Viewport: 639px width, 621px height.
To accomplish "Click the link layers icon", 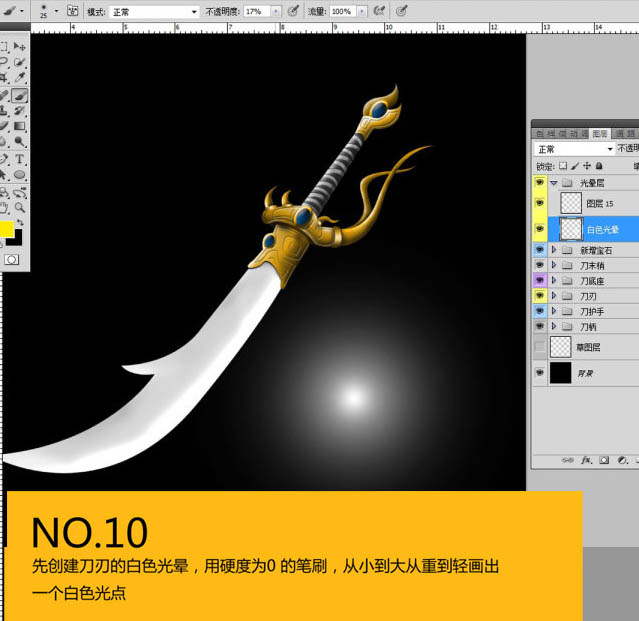I will click(x=567, y=460).
